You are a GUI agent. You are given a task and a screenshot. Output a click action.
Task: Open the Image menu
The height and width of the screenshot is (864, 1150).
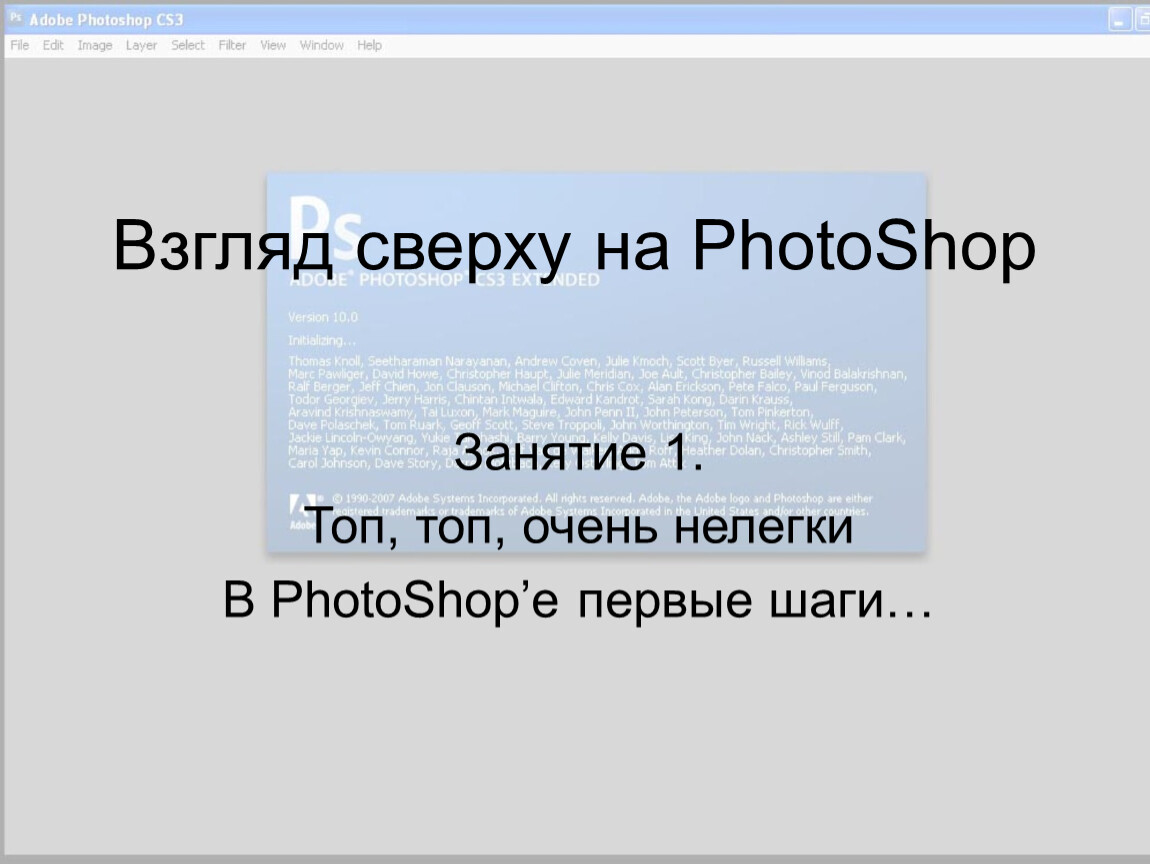click(95, 45)
